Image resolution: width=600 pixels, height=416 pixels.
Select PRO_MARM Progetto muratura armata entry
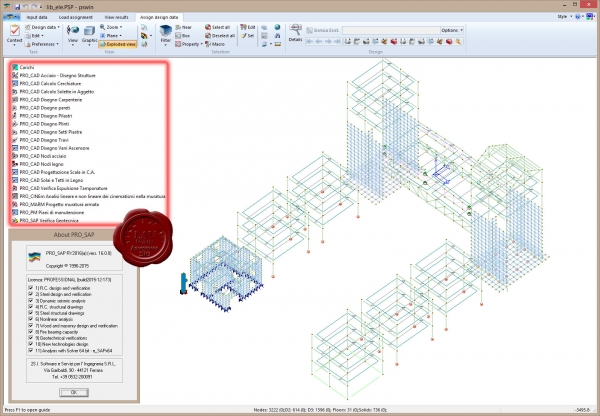tap(55, 204)
